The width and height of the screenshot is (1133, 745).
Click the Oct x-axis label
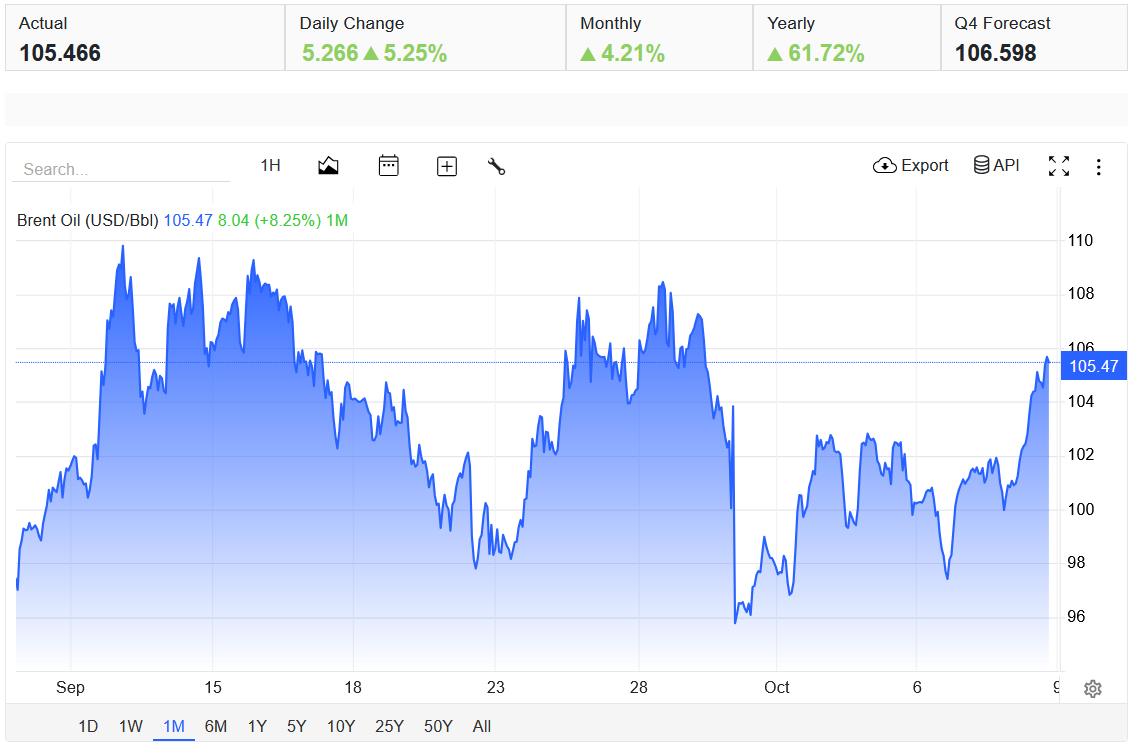pos(777,687)
